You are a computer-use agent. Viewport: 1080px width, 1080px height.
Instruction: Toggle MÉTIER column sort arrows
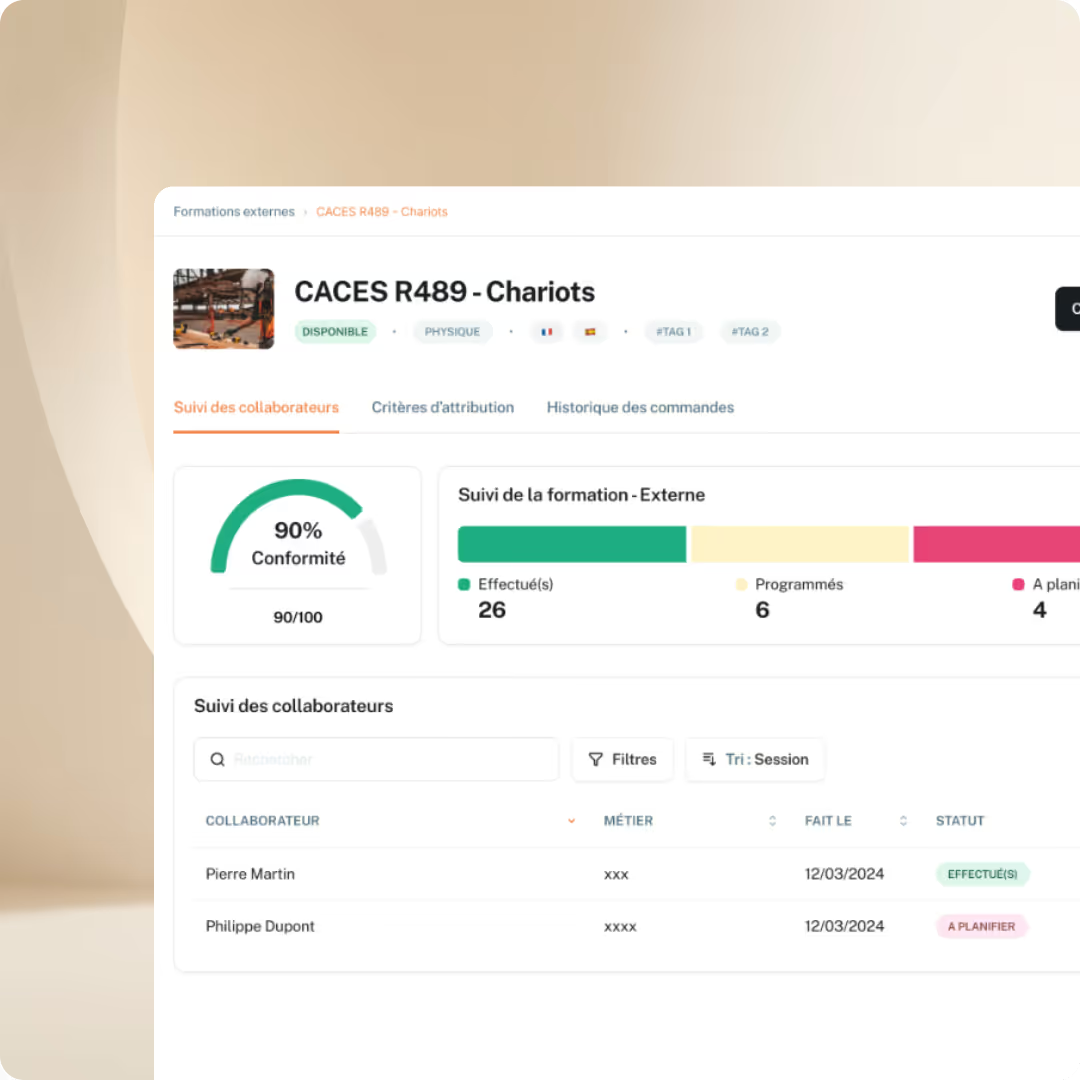point(772,821)
